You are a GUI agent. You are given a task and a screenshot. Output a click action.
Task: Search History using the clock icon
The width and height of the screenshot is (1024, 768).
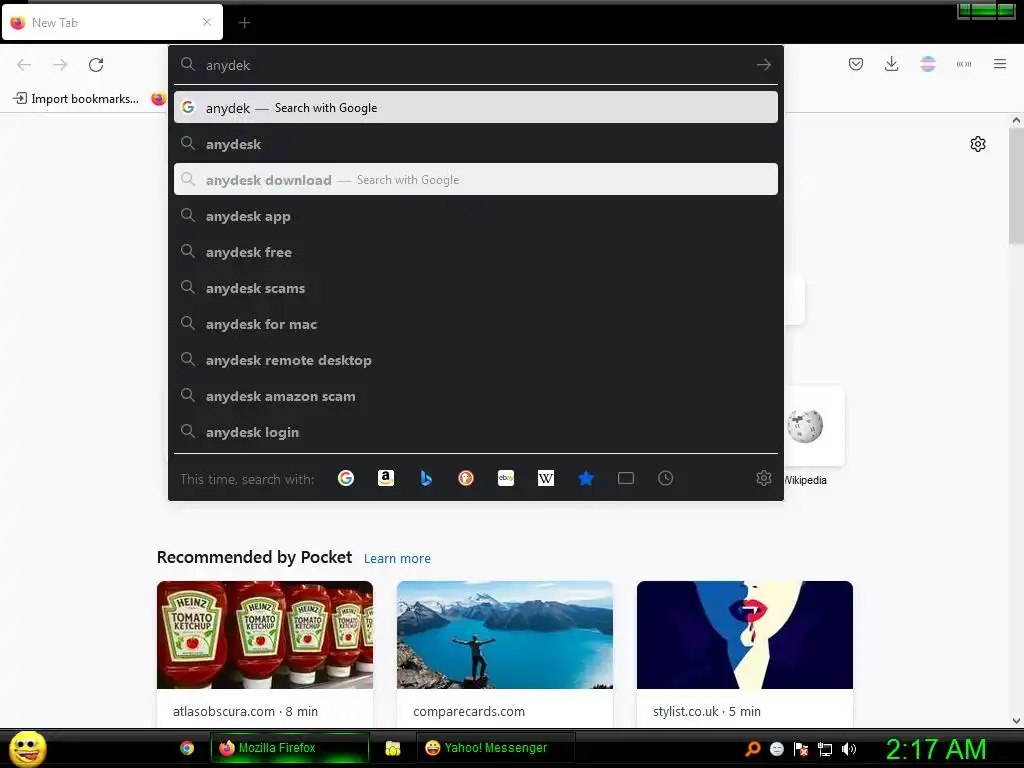coord(665,478)
